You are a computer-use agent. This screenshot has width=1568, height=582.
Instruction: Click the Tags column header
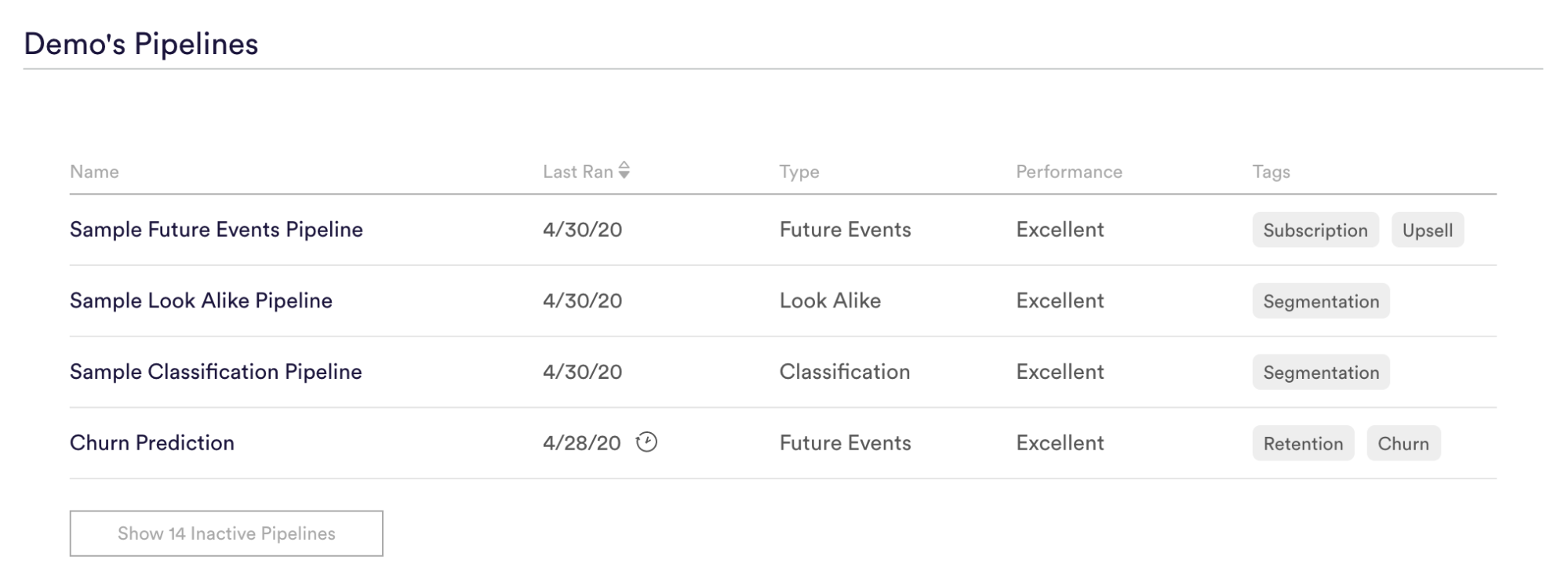(x=1271, y=172)
